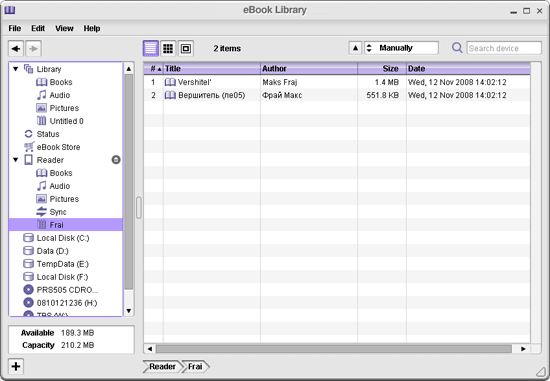Sort by the Title column header
The image size is (550, 381).
(212, 69)
